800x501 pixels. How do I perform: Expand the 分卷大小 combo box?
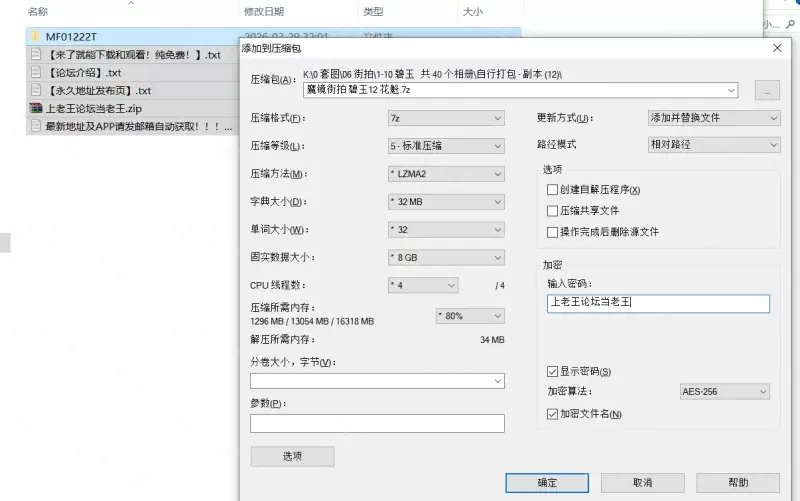(x=497, y=381)
